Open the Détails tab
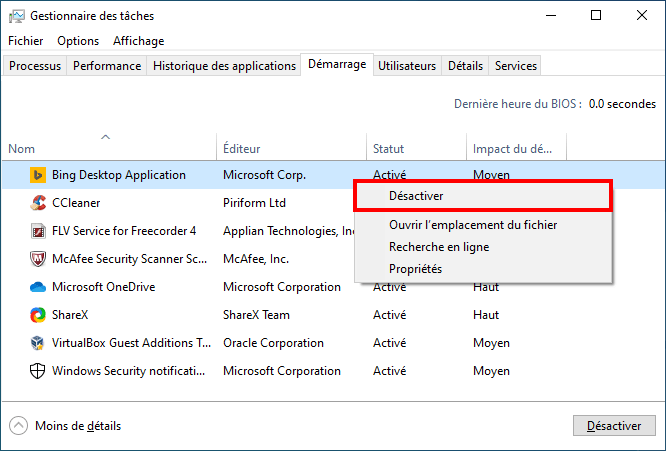This screenshot has width=666, height=451. point(465,66)
